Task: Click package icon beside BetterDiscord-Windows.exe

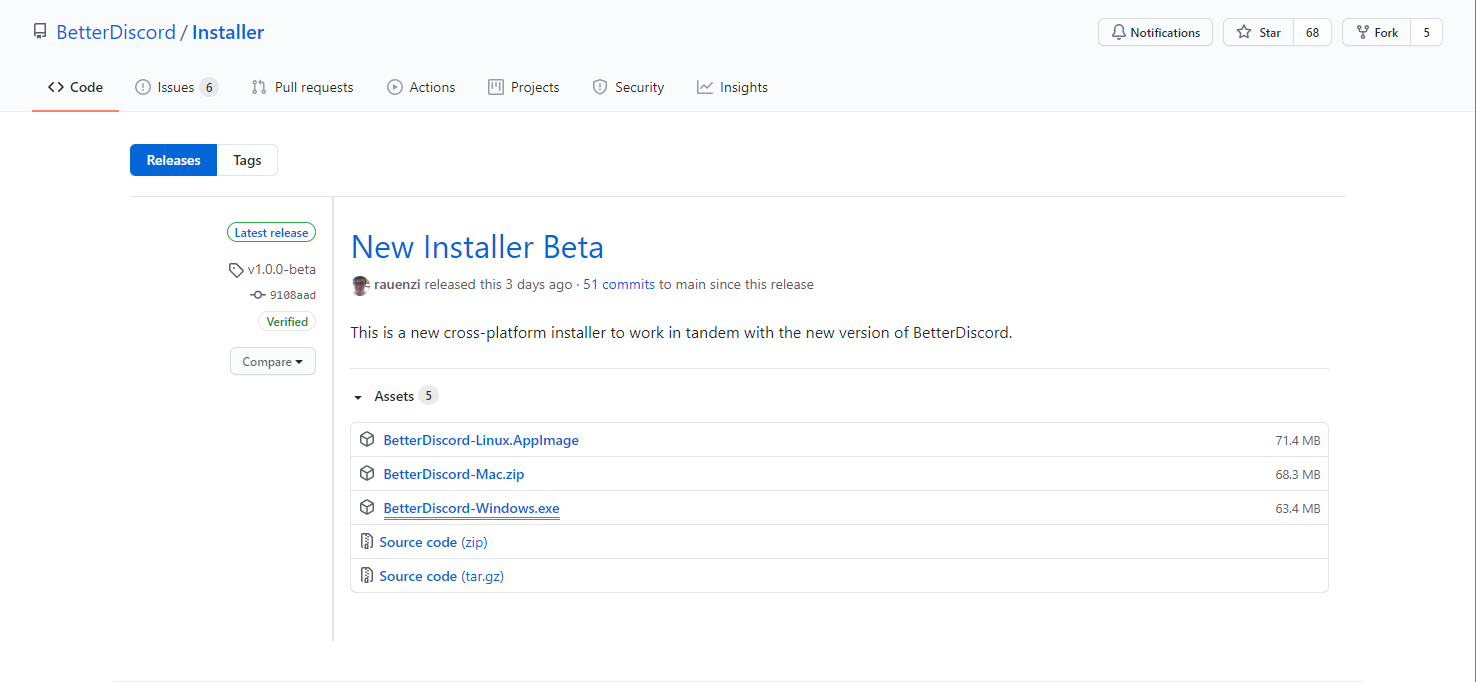Action: pyautogui.click(x=367, y=507)
